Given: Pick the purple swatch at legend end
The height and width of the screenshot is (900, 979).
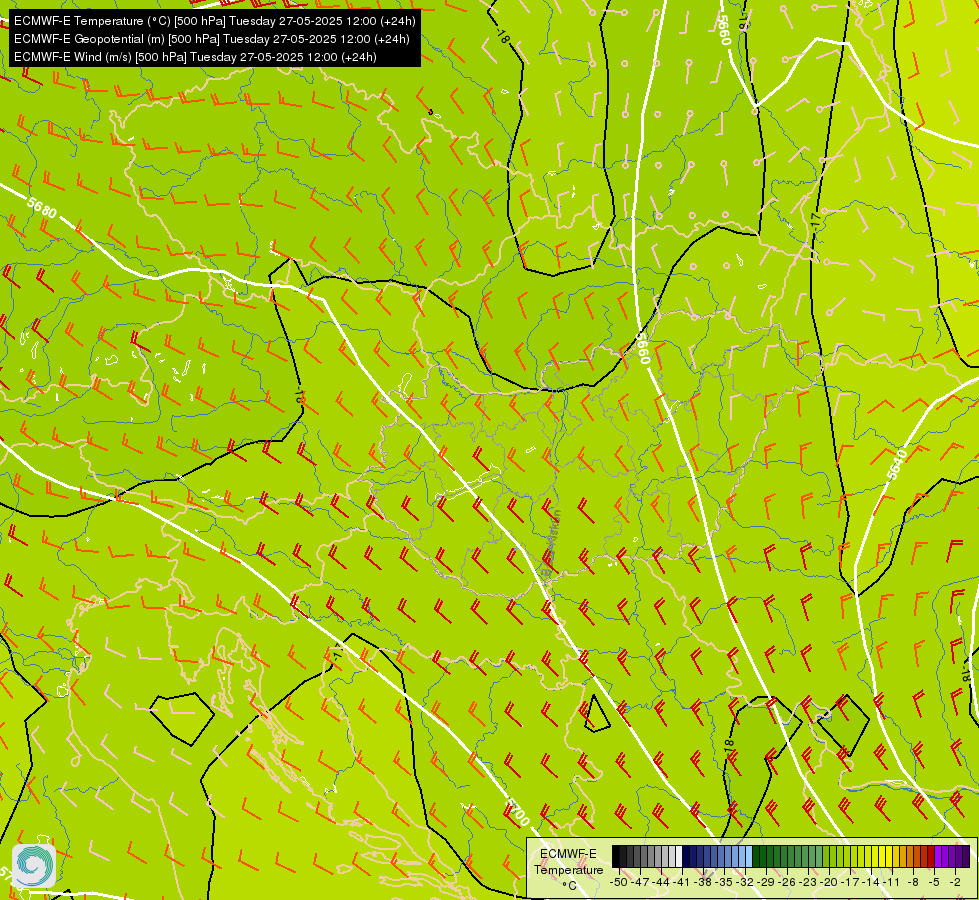Looking at the screenshot, I should (966, 856).
